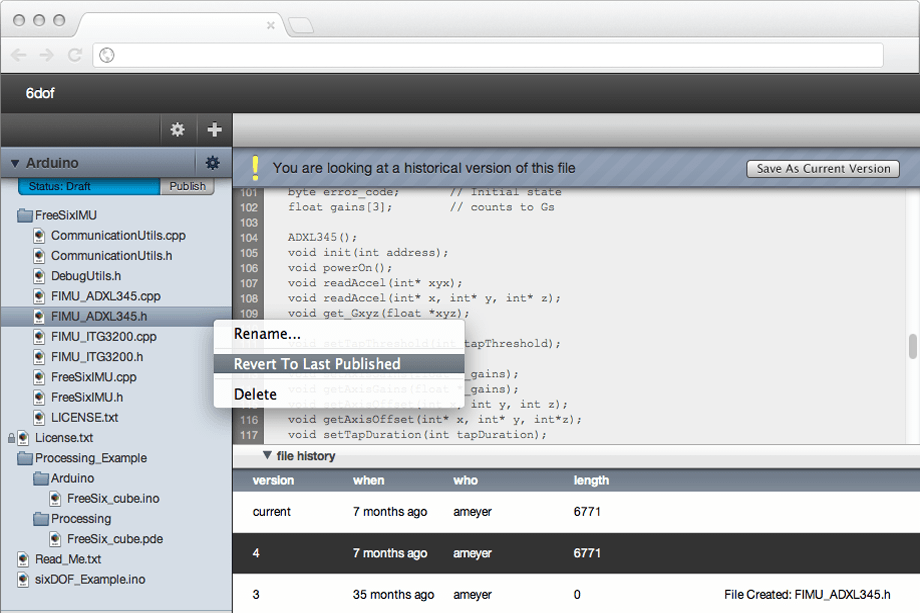Click the FreeSixIMU folder icon
Viewport: 920px width, 613px height.
pyautogui.click(x=25, y=215)
